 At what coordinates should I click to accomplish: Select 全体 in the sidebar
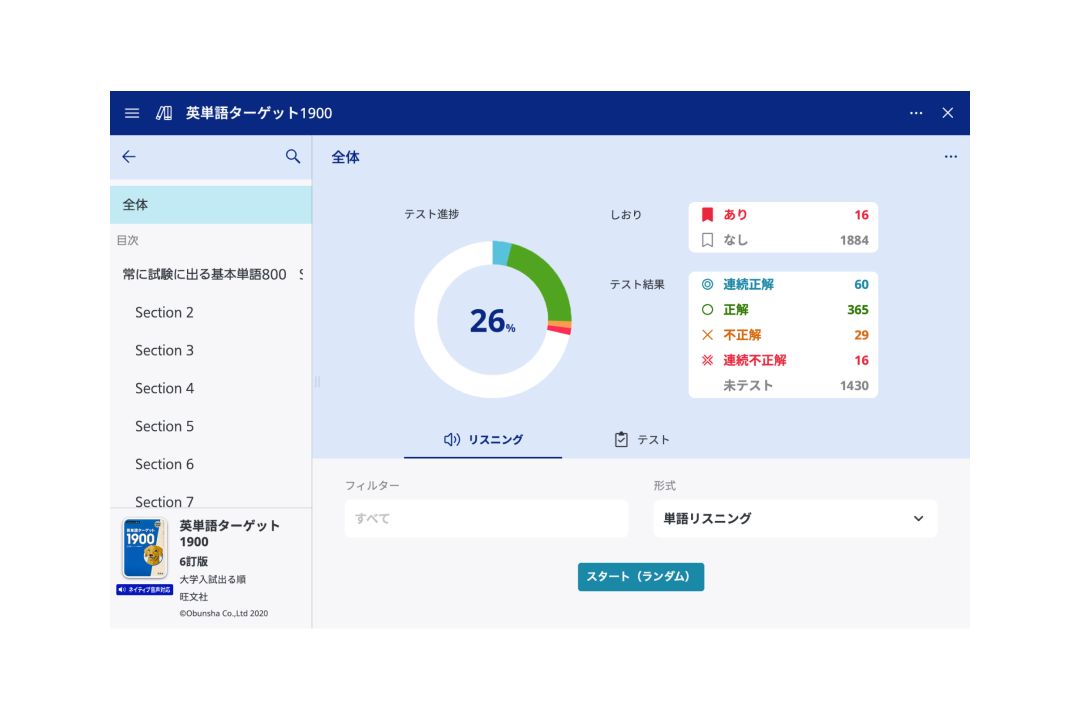[211, 205]
